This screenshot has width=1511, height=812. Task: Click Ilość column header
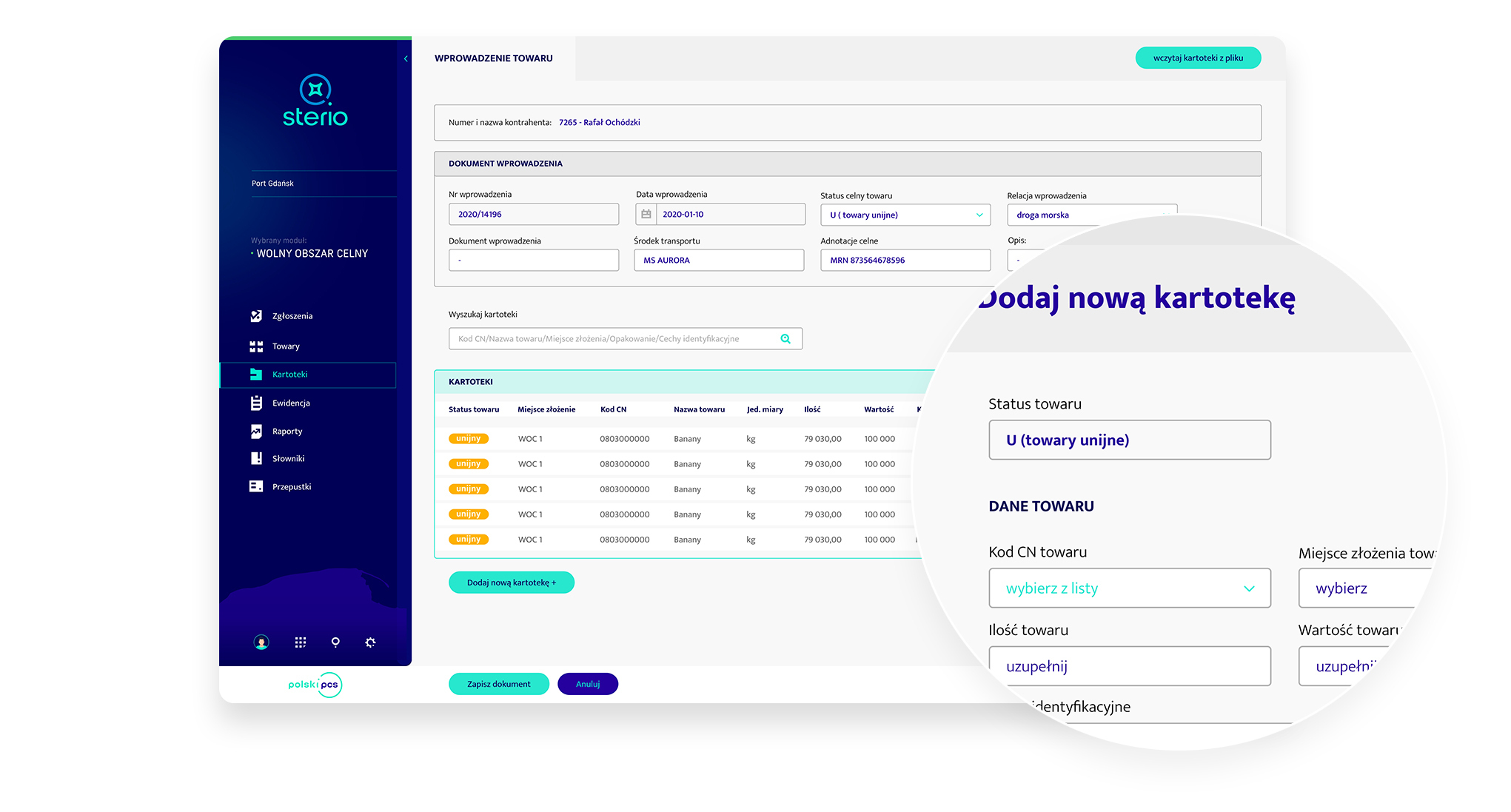pyautogui.click(x=812, y=409)
